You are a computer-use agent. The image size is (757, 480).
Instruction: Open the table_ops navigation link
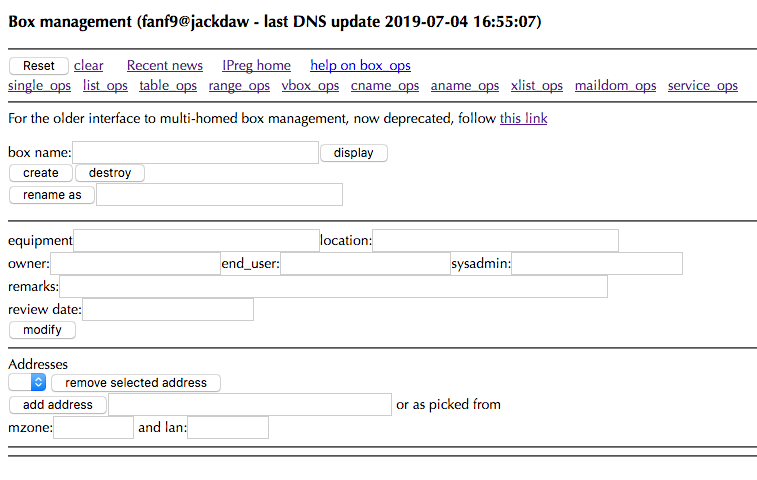[168, 86]
